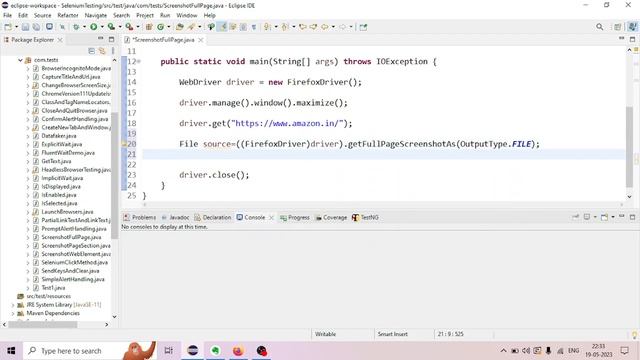Viewport: 640px width, 360px height.
Task: Go back with yellow Back arrow
Action: click(324, 27)
